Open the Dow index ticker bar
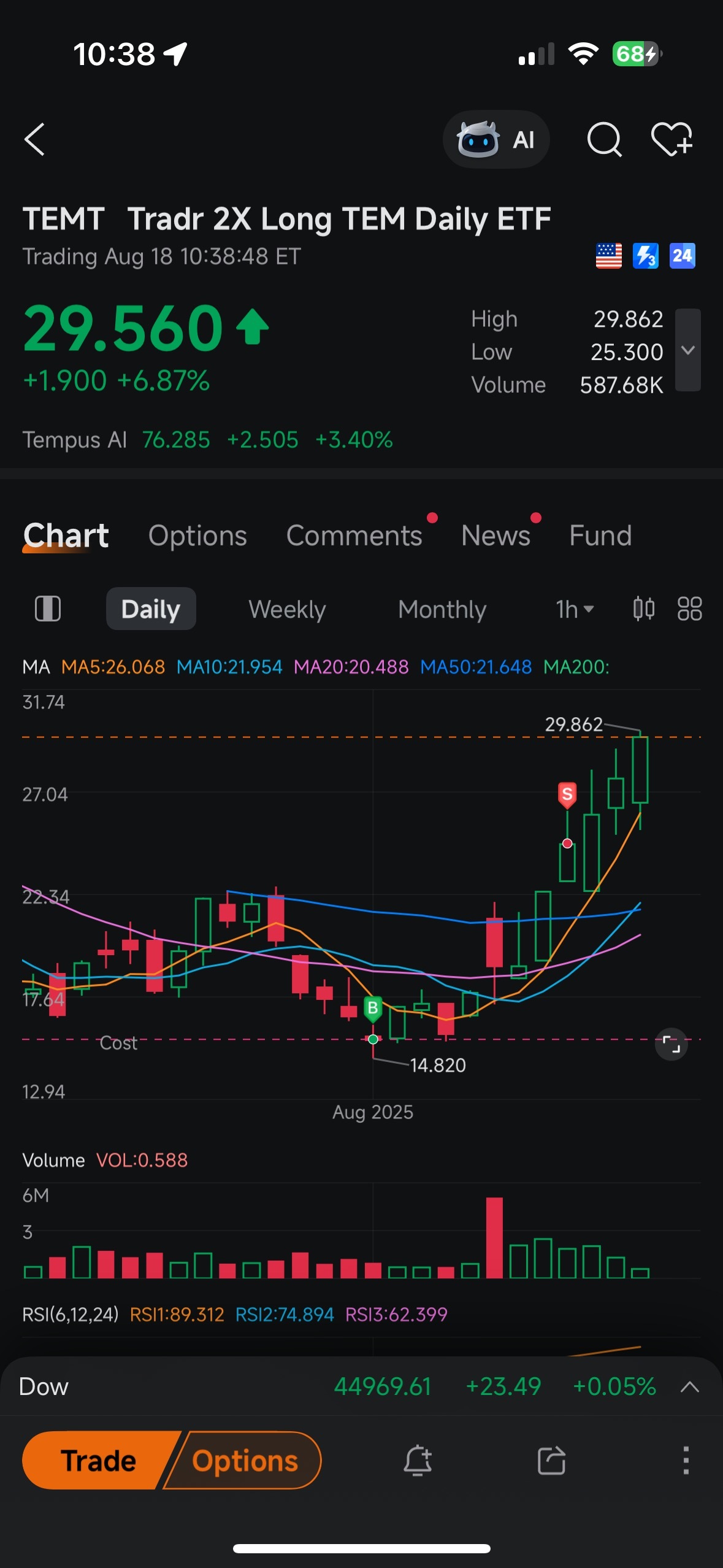The width and height of the screenshot is (723, 1568). [361, 1387]
